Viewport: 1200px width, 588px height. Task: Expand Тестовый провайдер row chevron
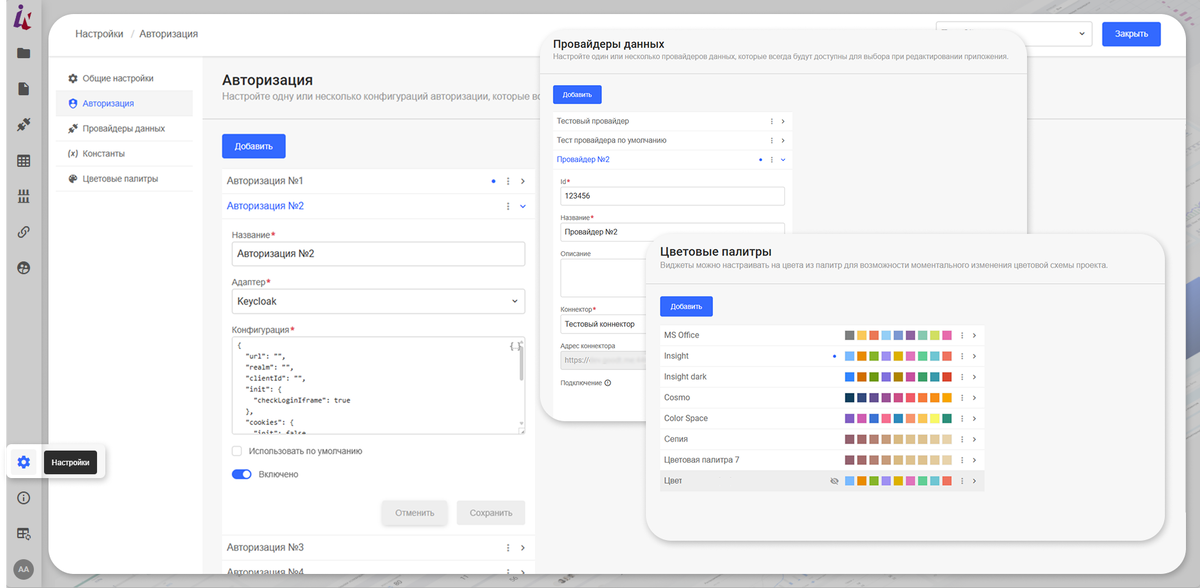(x=783, y=121)
